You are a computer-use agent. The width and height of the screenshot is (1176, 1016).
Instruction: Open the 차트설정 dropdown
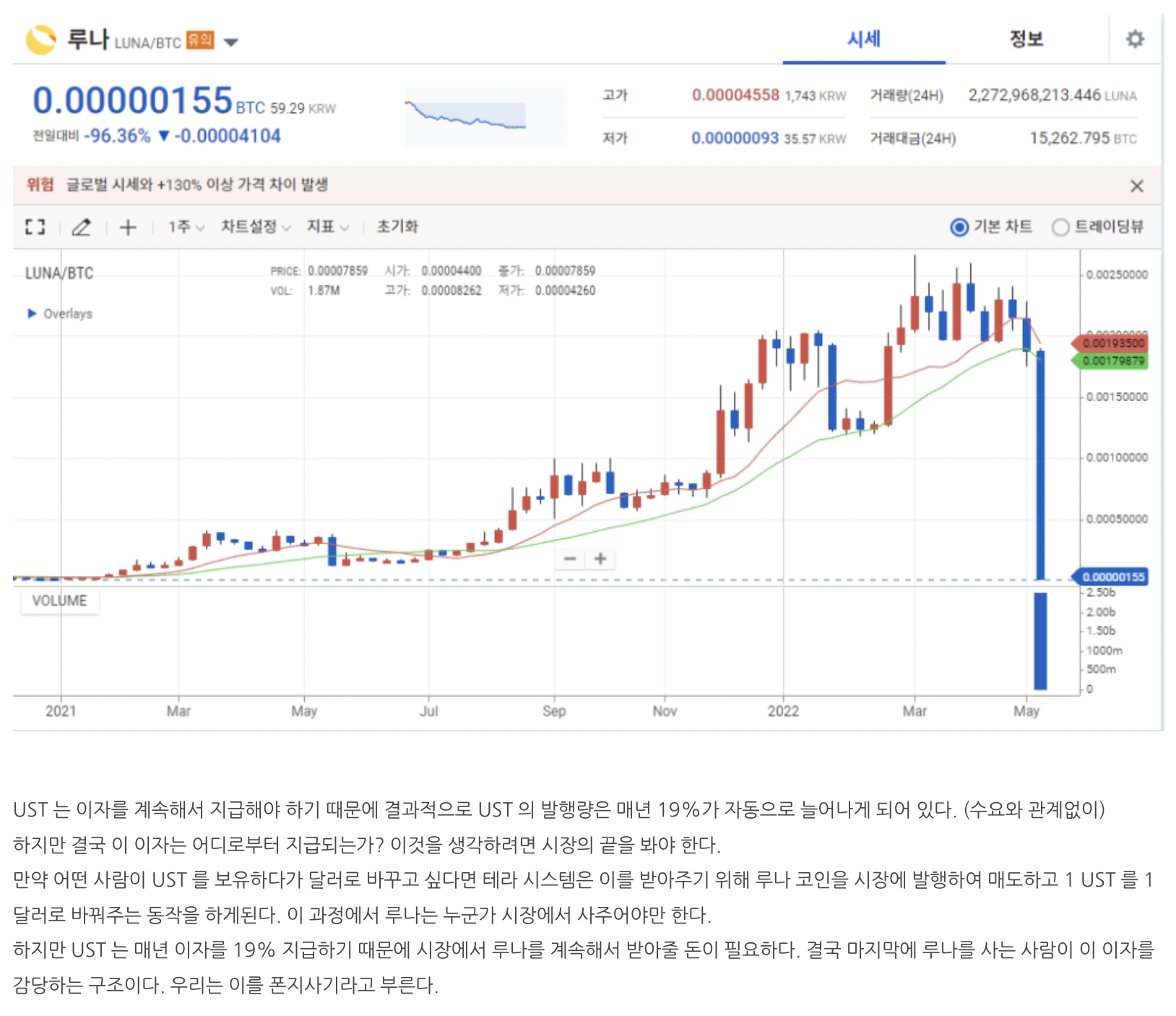point(256,227)
